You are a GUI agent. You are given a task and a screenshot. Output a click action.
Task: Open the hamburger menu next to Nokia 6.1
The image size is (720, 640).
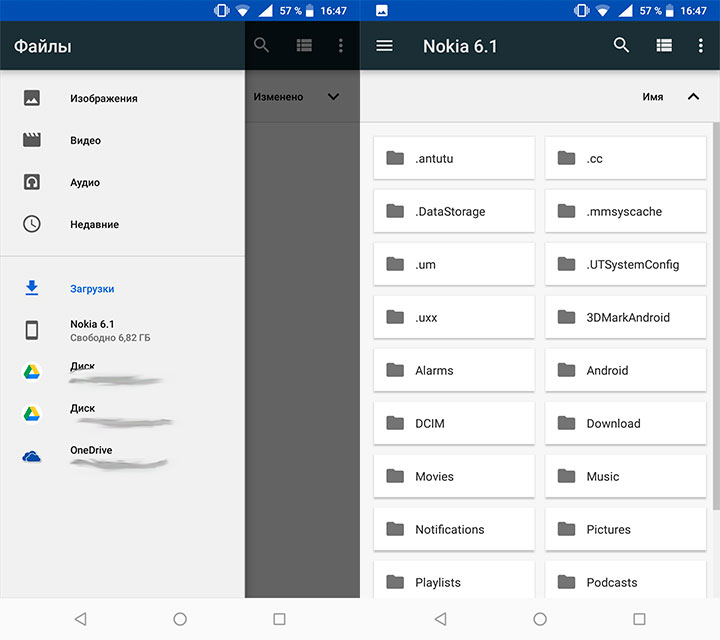[384, 46]
